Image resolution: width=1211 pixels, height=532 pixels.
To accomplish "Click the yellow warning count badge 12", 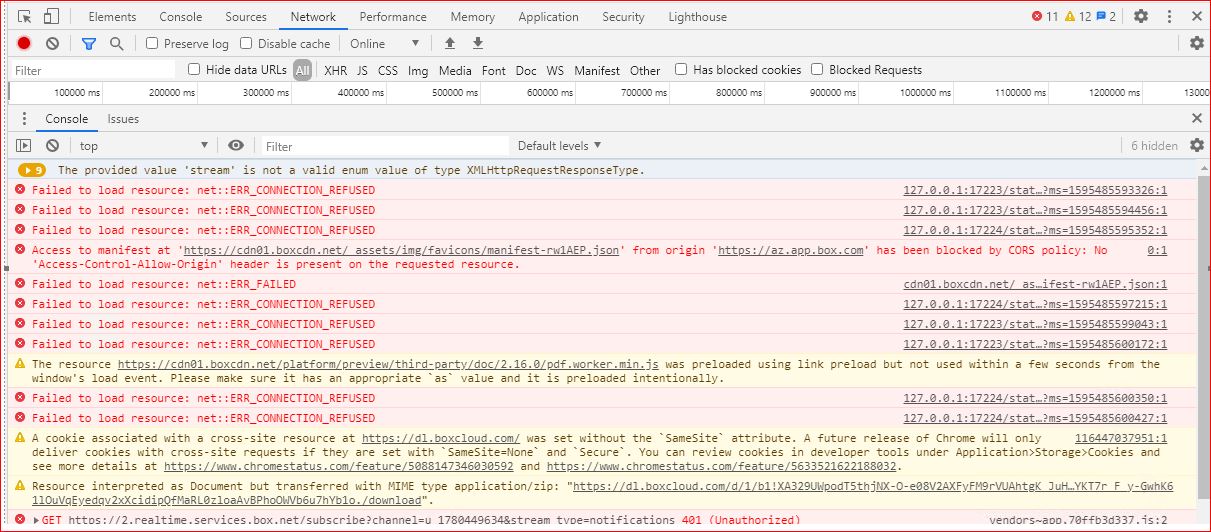I will point(1077,17).
